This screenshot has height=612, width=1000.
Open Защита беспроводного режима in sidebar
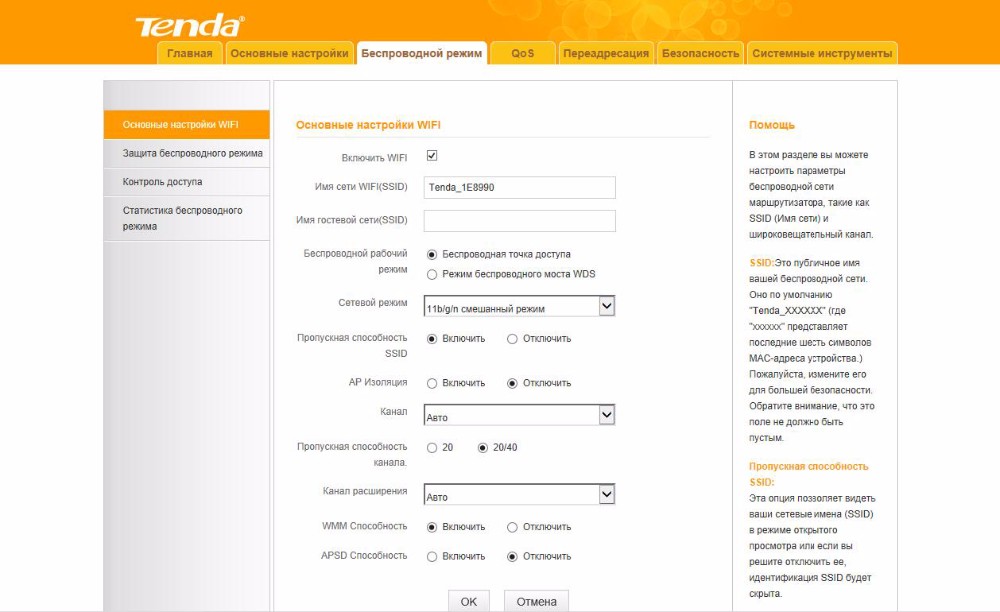click(192, 153)
